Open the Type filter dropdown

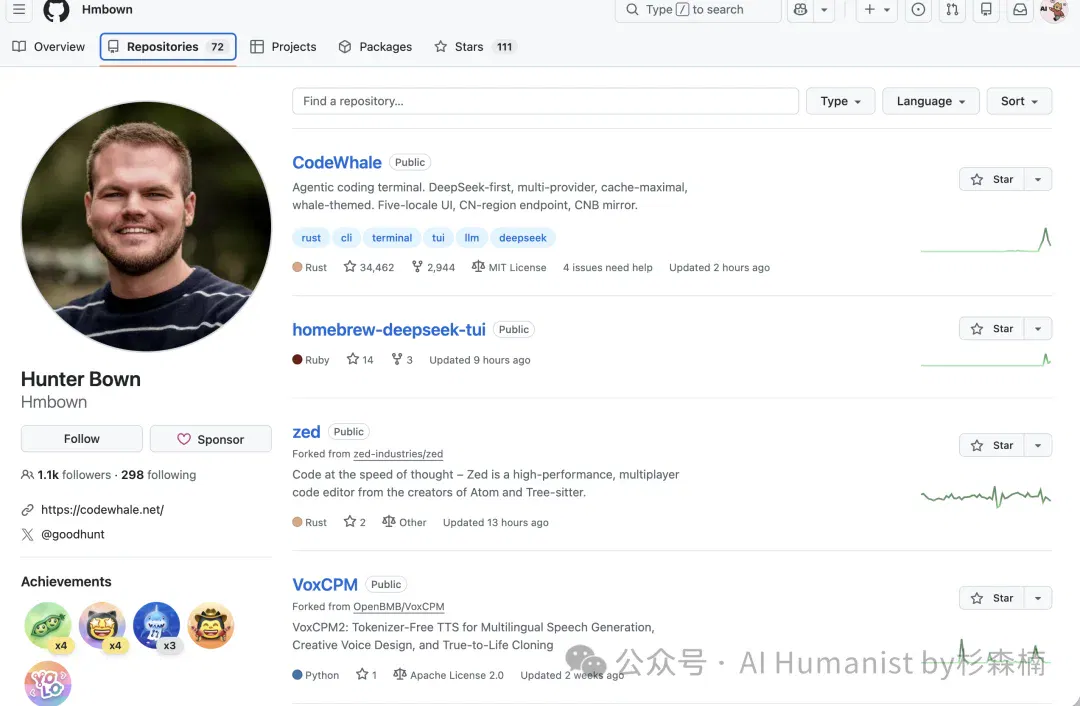pyautogui.click(x=840, y=101)
